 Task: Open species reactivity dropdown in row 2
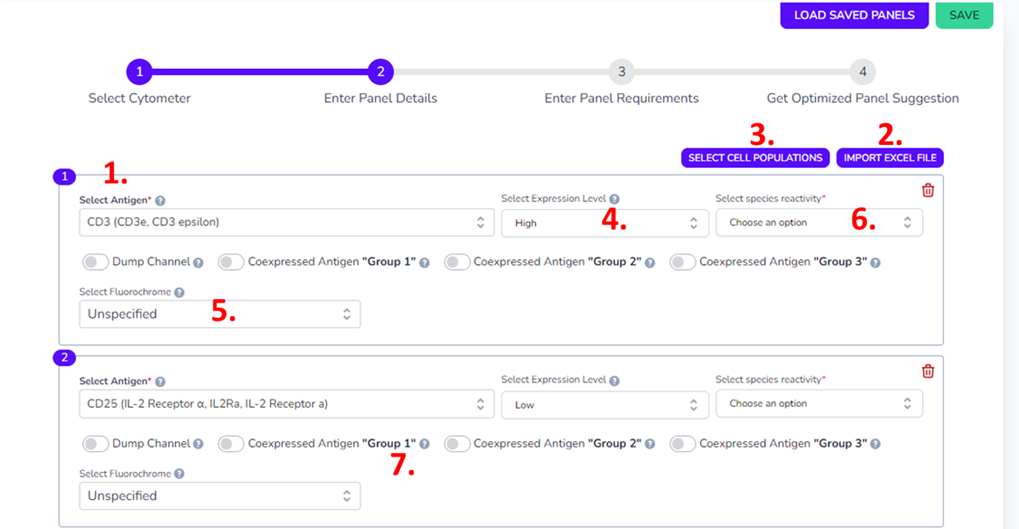coord(819,404)
